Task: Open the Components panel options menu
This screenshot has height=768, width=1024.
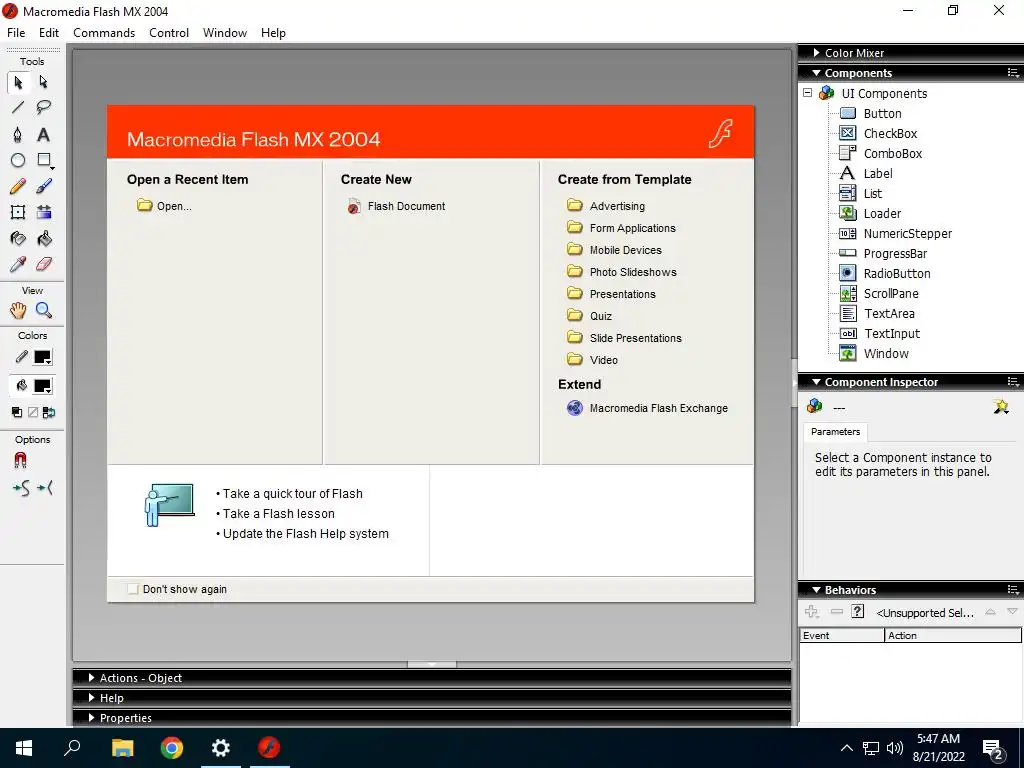Action: tap(1013, 73)
